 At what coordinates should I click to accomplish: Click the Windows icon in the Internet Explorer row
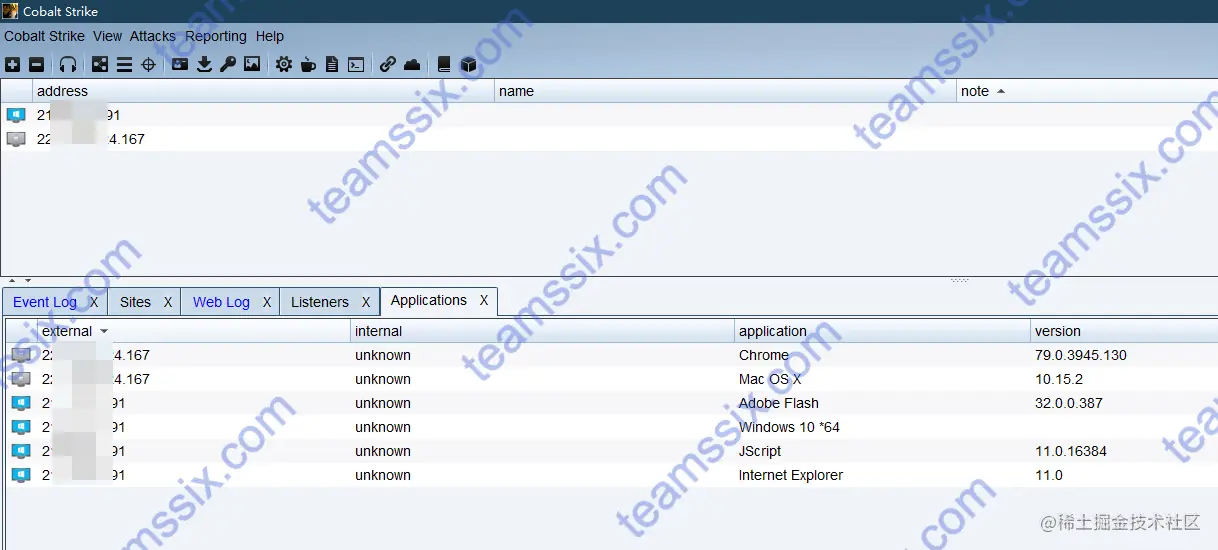(21, 475)
